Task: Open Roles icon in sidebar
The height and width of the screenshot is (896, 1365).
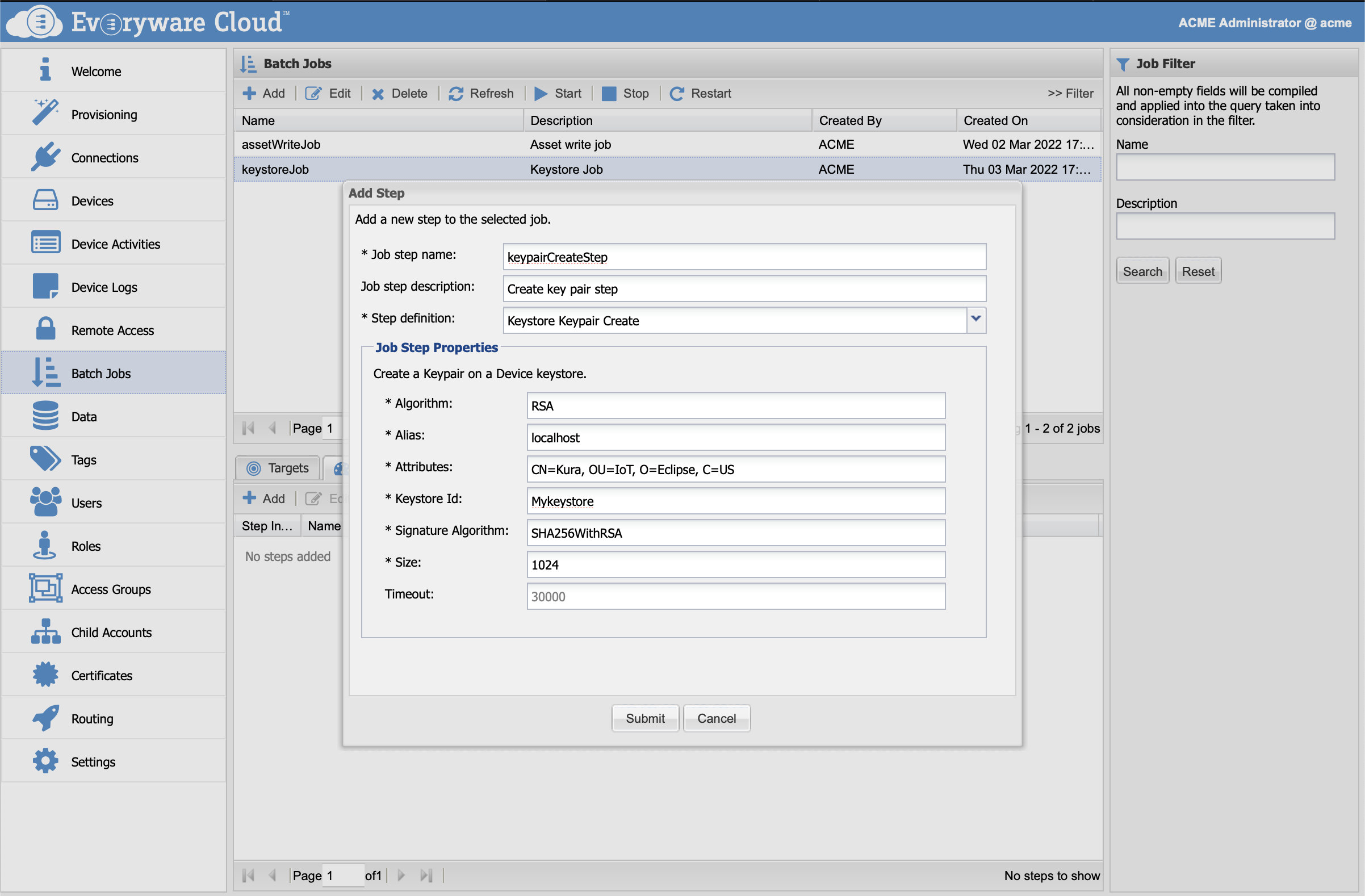Action: [x=44, y=545]
